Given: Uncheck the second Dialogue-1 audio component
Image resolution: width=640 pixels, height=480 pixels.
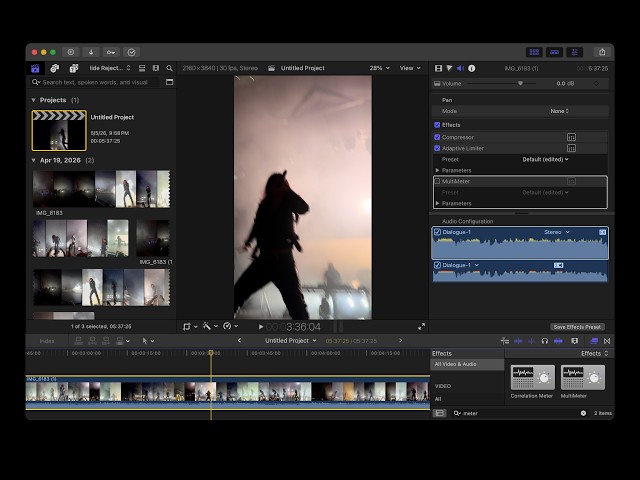Looking at the screenshot, I should (437, 265).
